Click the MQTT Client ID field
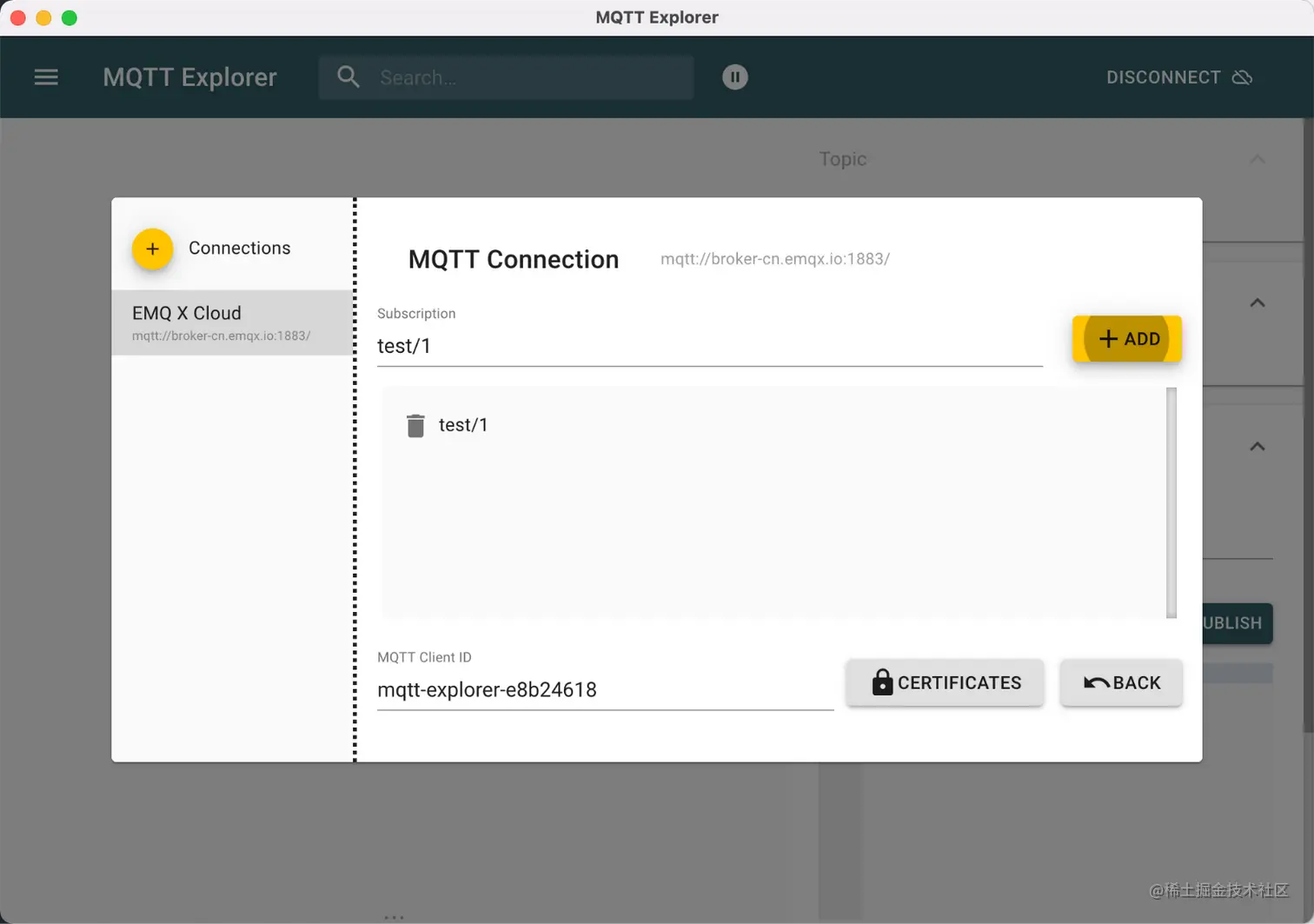Viewport: 1314px width, 924px height. (x=605, y=690)
